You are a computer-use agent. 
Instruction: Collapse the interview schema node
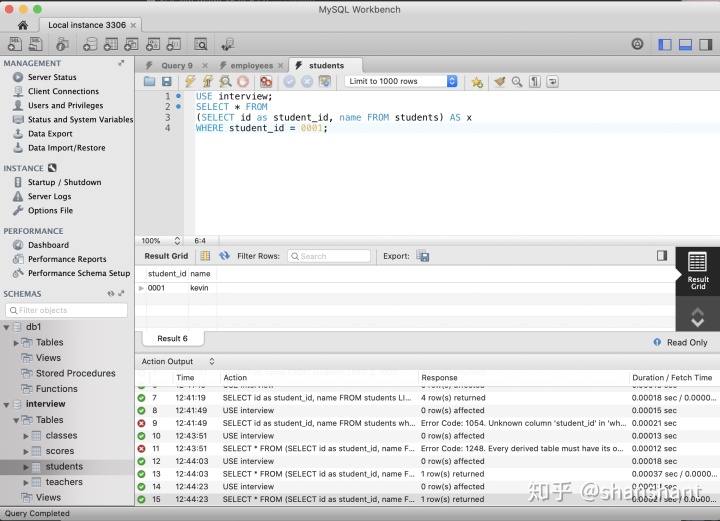[6, 405]
